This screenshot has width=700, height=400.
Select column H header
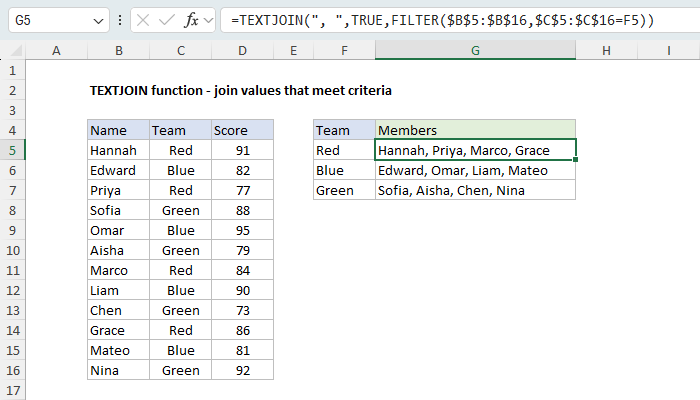[606, 50]
